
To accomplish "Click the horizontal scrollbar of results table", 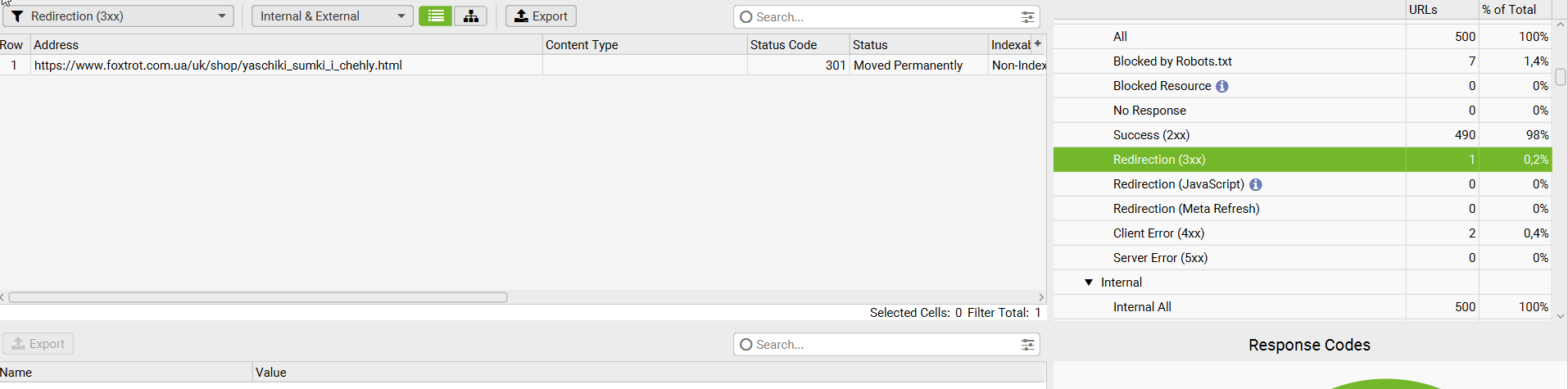I will tap(258, 297).
